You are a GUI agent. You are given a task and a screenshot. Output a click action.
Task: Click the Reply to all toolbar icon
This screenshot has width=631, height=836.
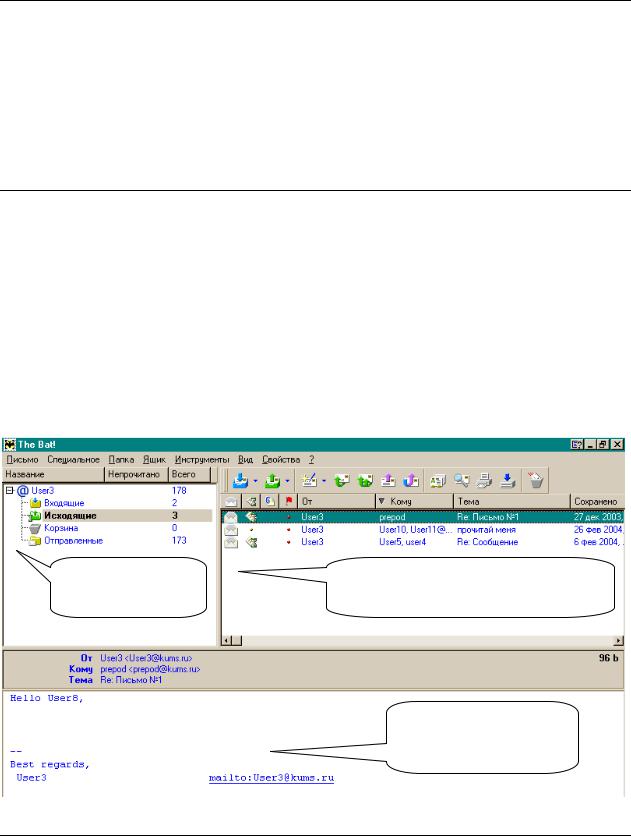point(365,480)
